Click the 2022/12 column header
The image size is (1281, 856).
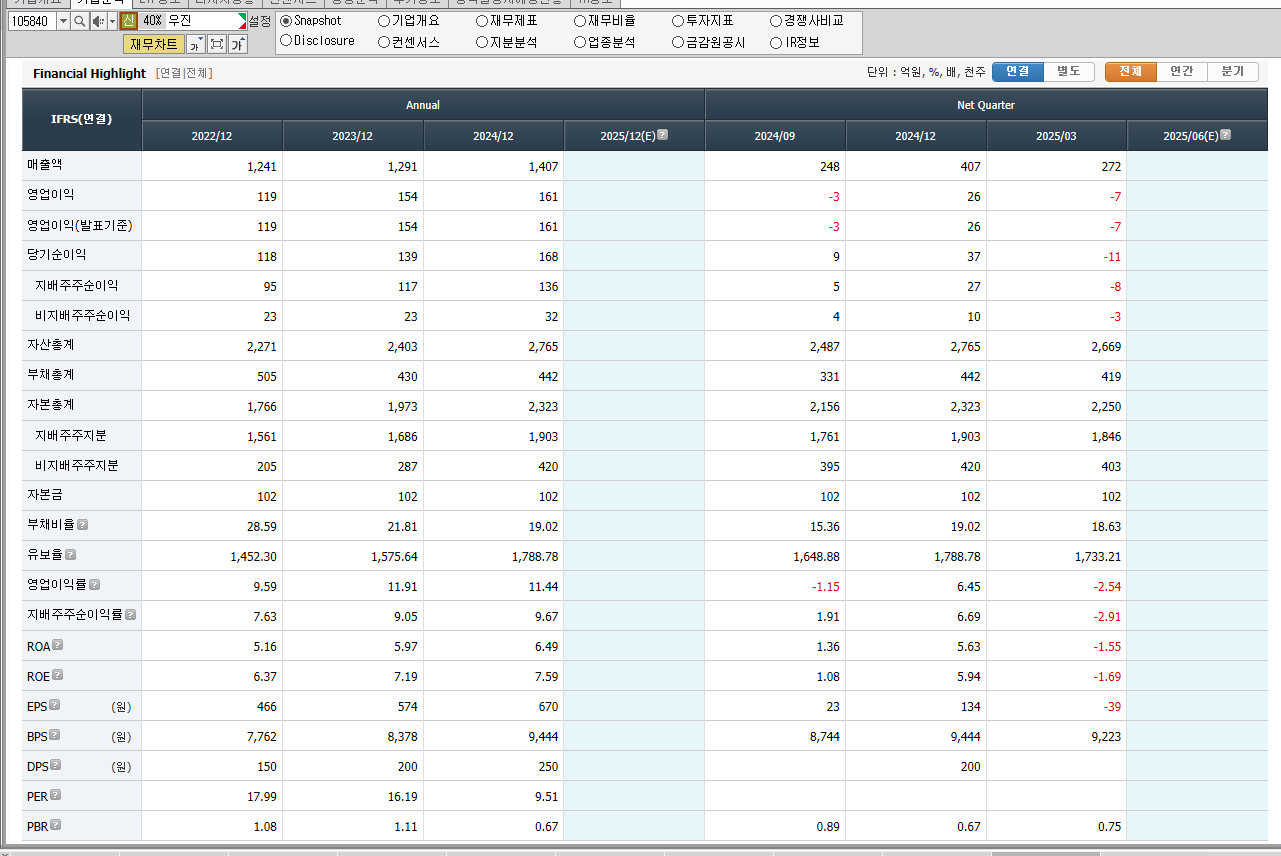pyautogui.click(x=212, y=136)
